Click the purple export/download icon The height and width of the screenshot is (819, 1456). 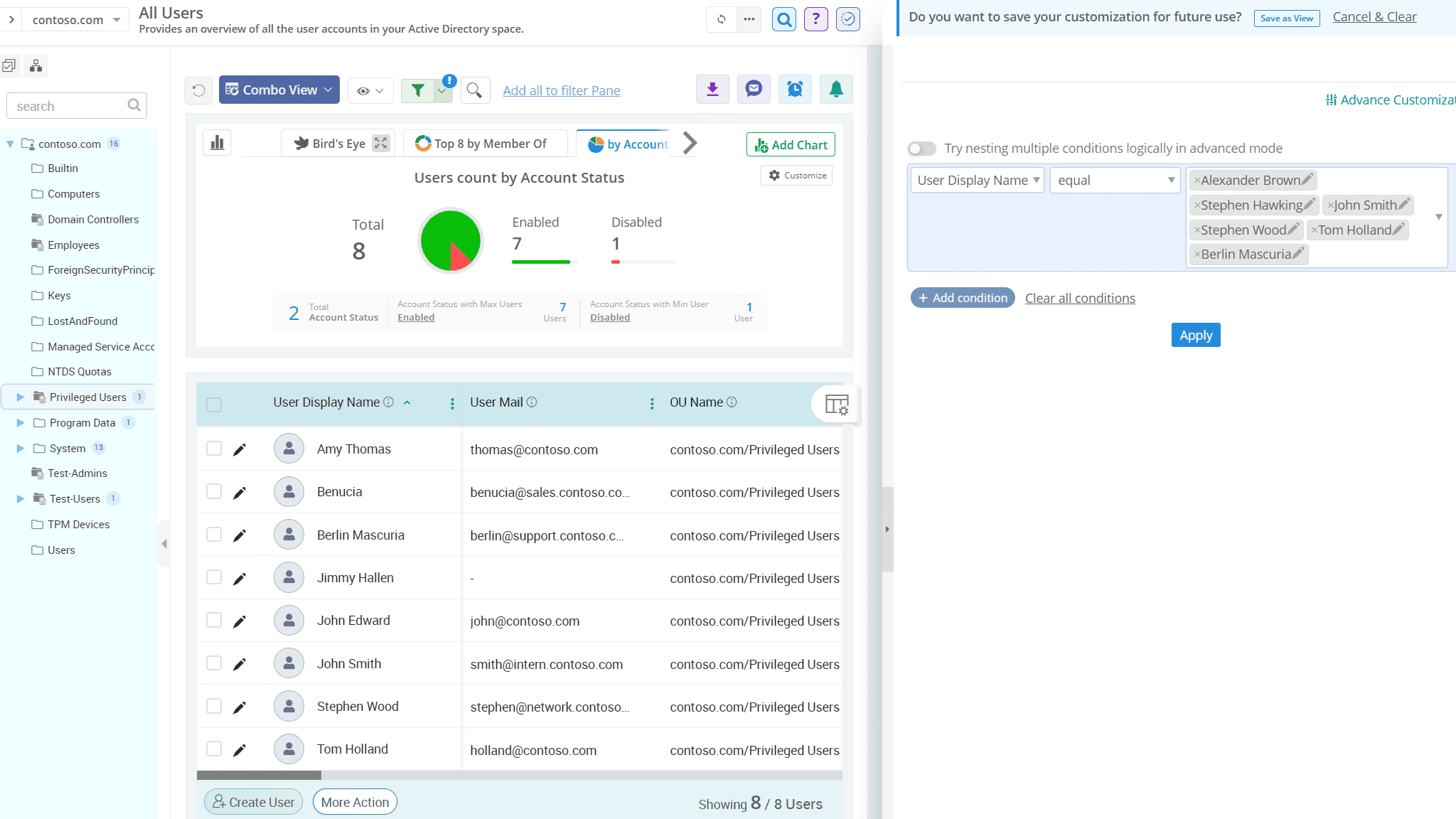[712, 90]
